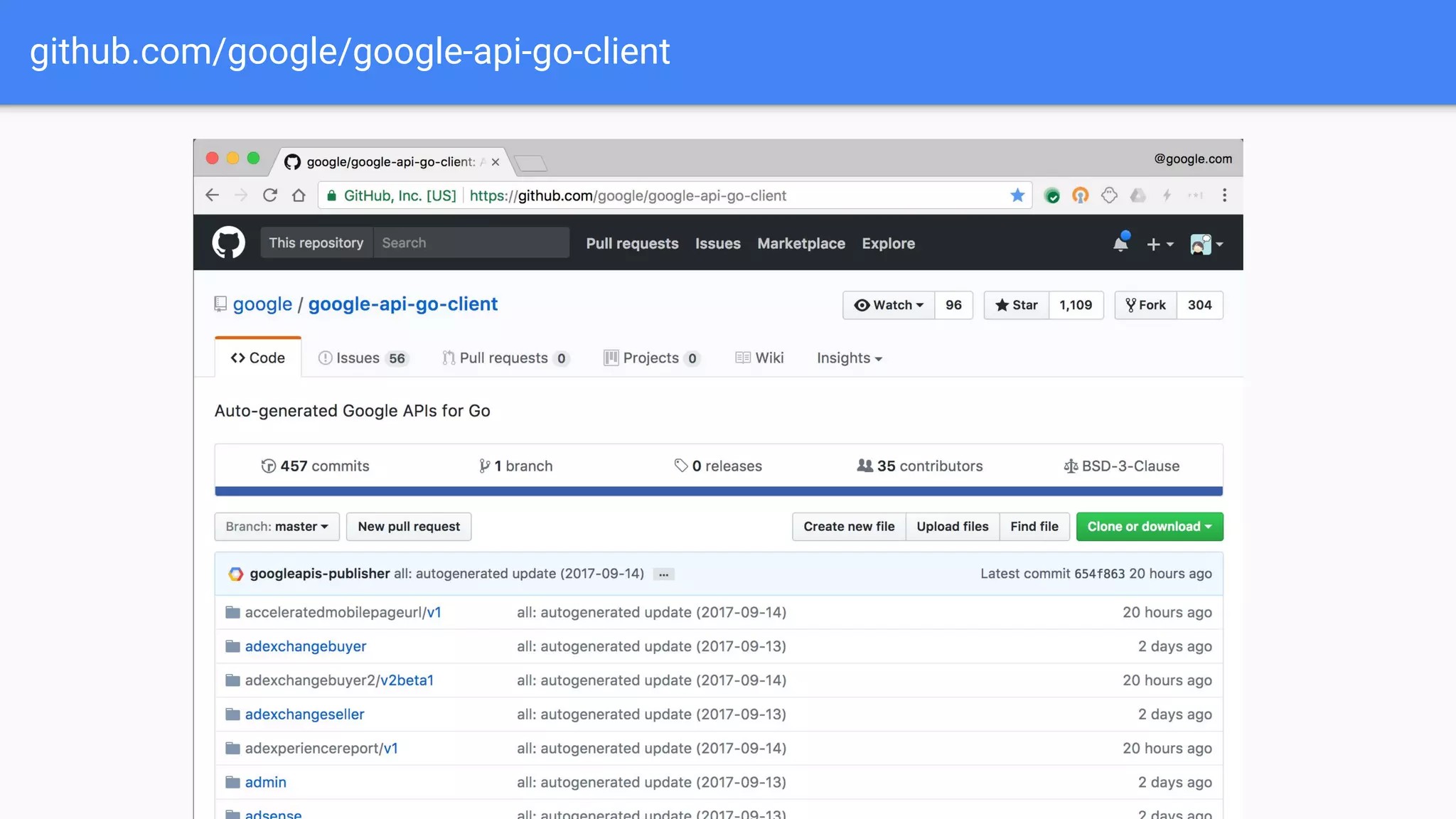This screenshot has width=1456, height=819.
Task: Click the browser forward arrow
Action: click(241, 196)
